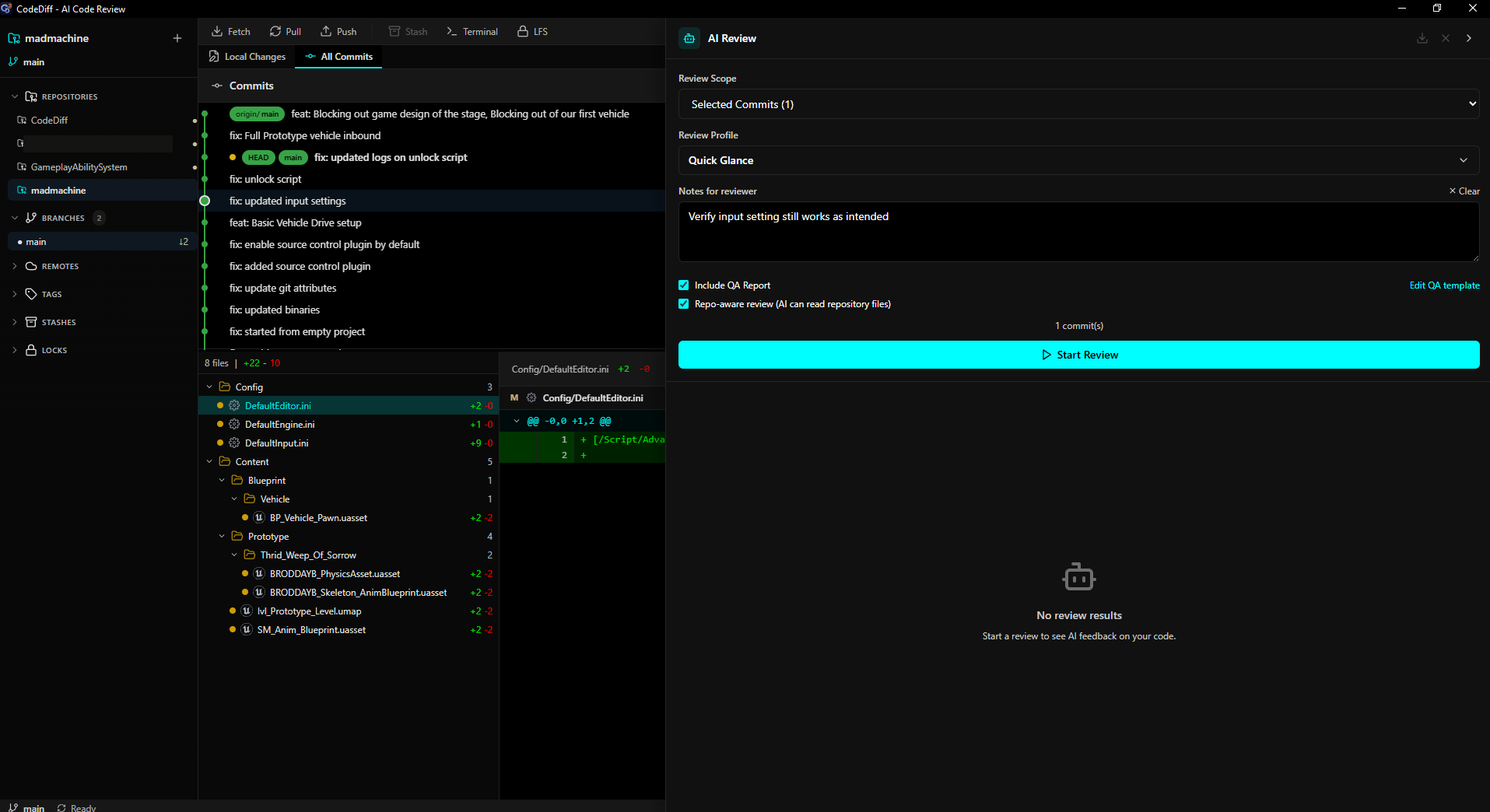Image resolution: width=1490 pixels, height=812 pixels.
Task: Collapse the Thrid_Weep_Of_Sorrow folder
Action: (x=234, y=555)
